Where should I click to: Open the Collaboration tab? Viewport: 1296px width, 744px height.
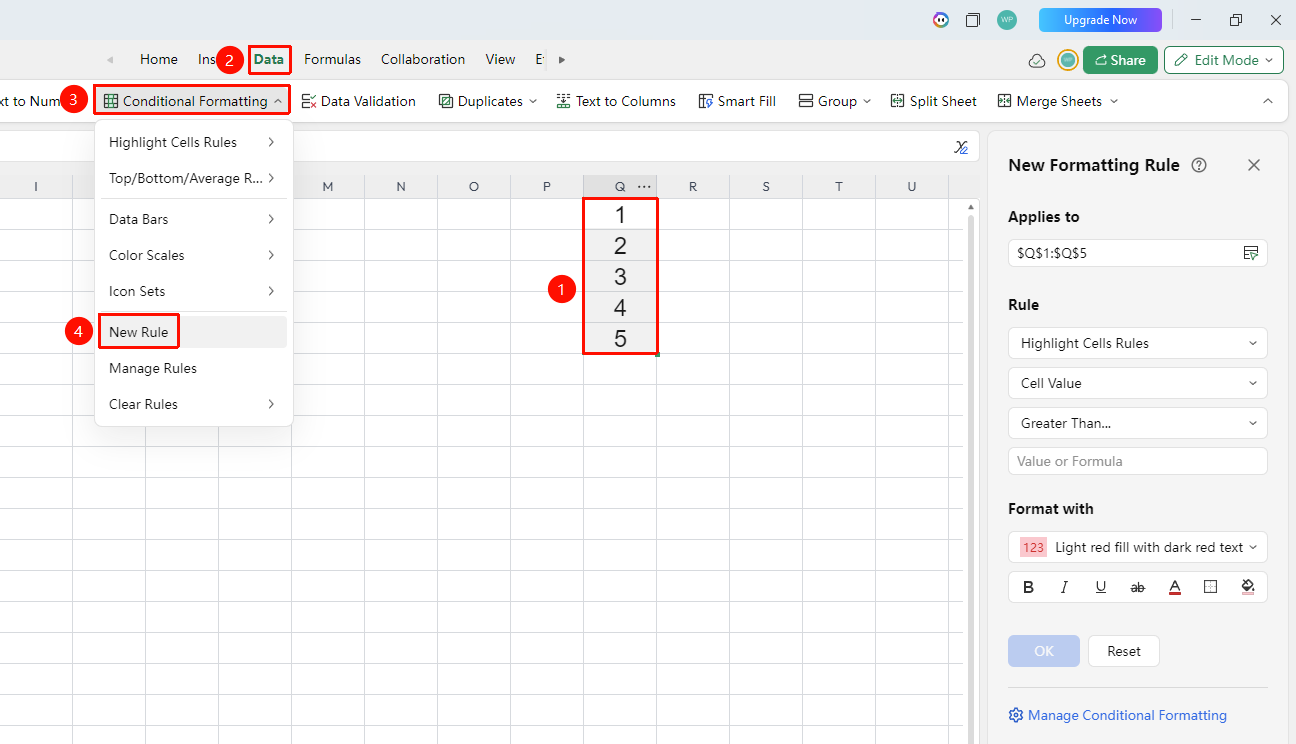click(x=423, y=59)
